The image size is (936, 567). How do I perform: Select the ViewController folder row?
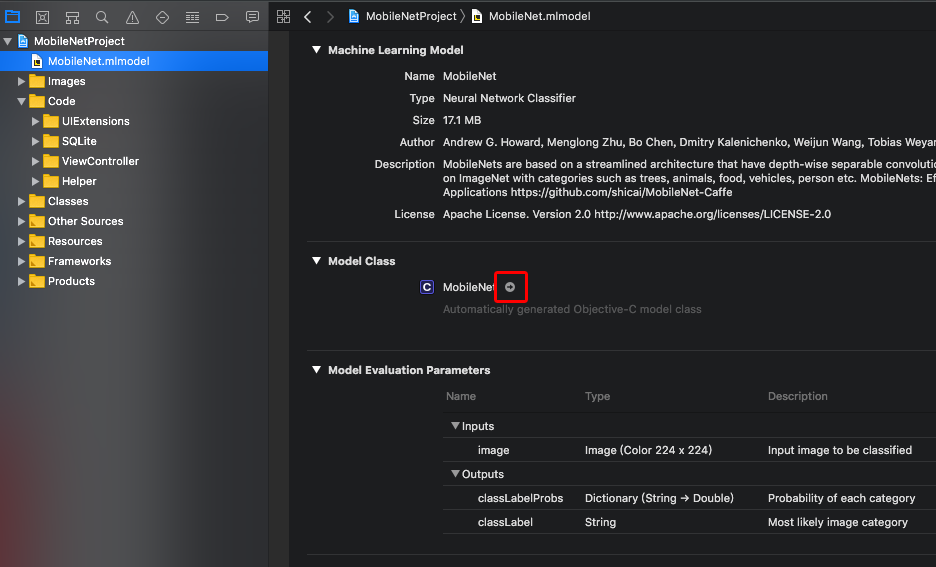tap(134, 161)
